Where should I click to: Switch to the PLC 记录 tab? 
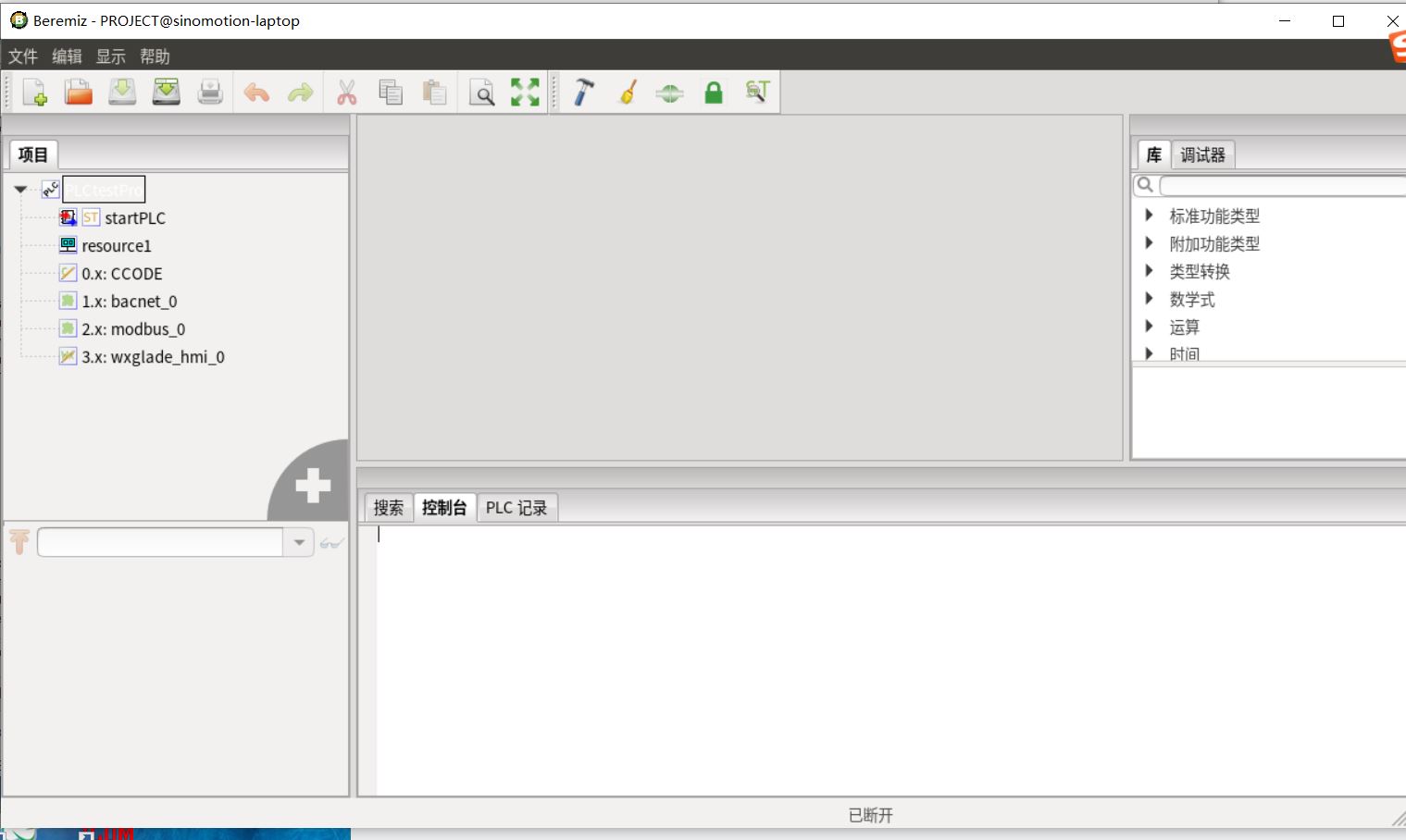point(516,507)
